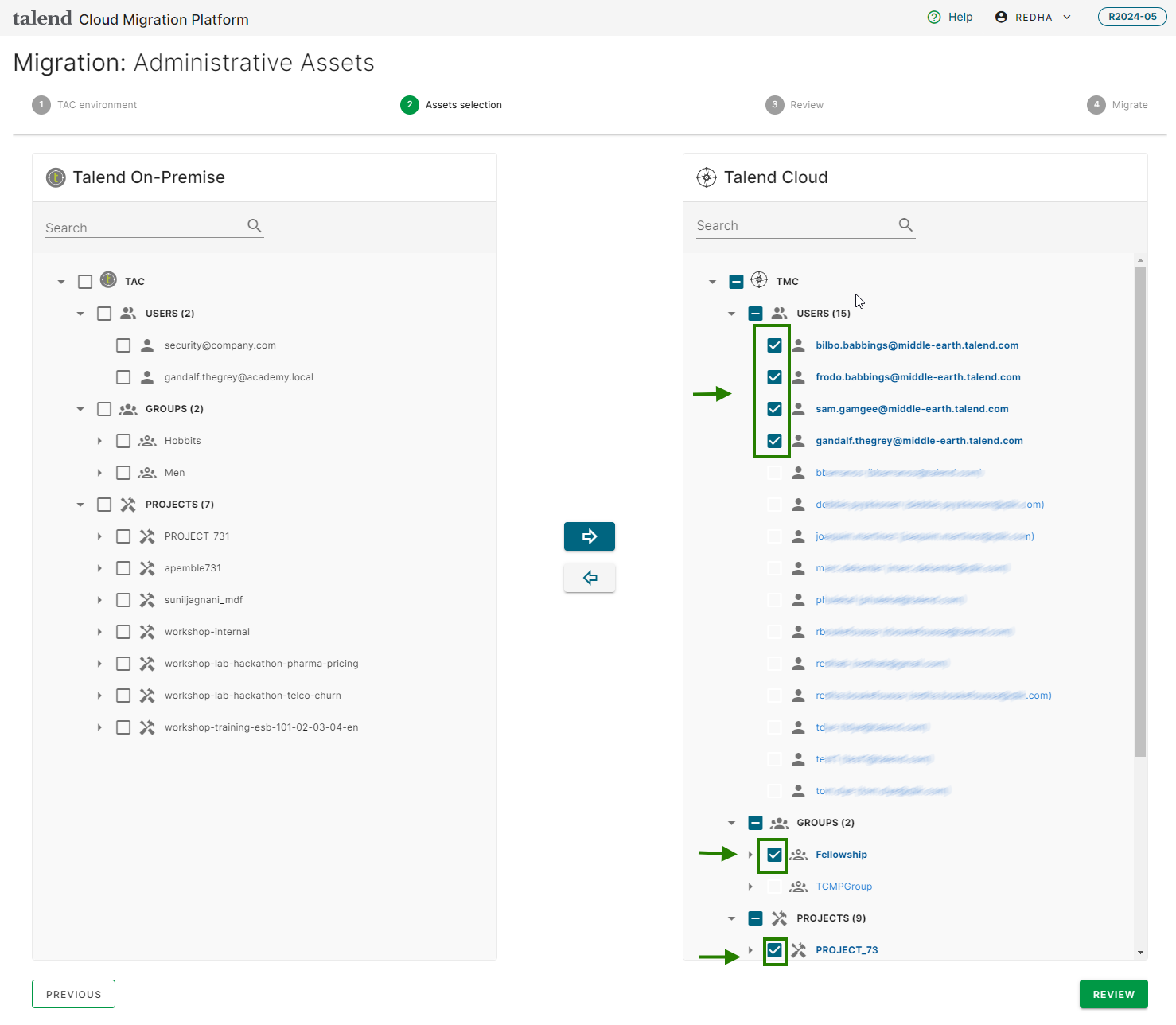Click the scrollbar down arrow

click(x=1140, y=952)
